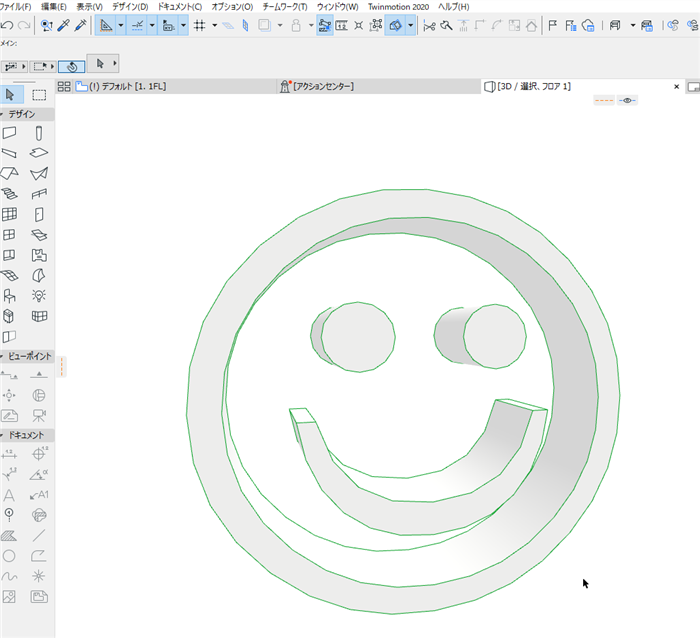Click the scissors Trim icon

click(429, 26)
